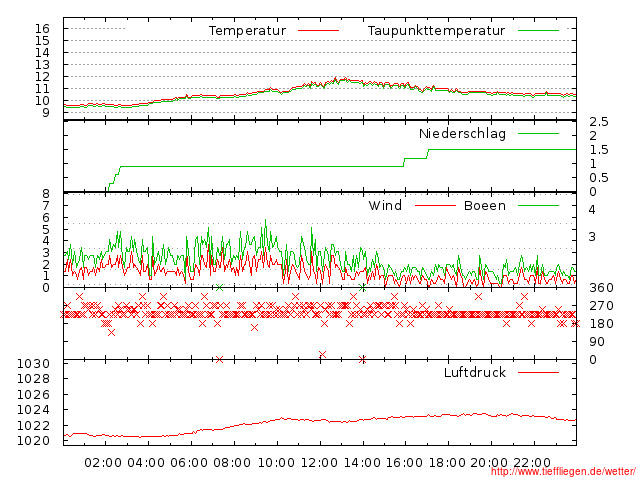The height and width of the screenshot is (480, 640).
Task: Click the 90 wind direction axis value
Action: [x=597, y=342]
